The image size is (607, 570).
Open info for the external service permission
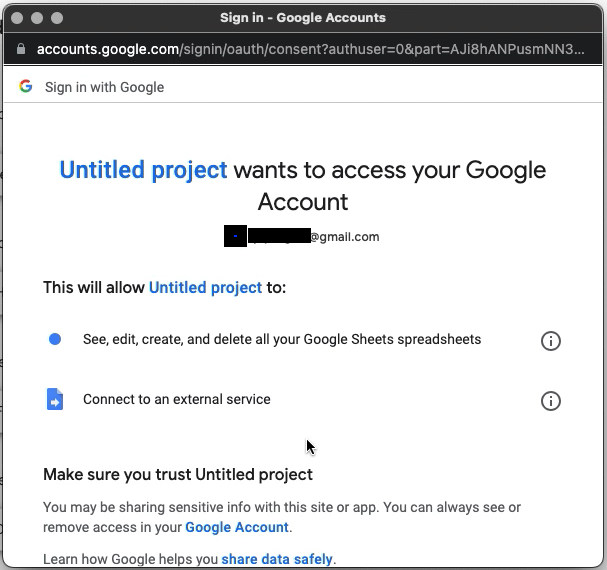pyautogui.click(x=550, y=401)
